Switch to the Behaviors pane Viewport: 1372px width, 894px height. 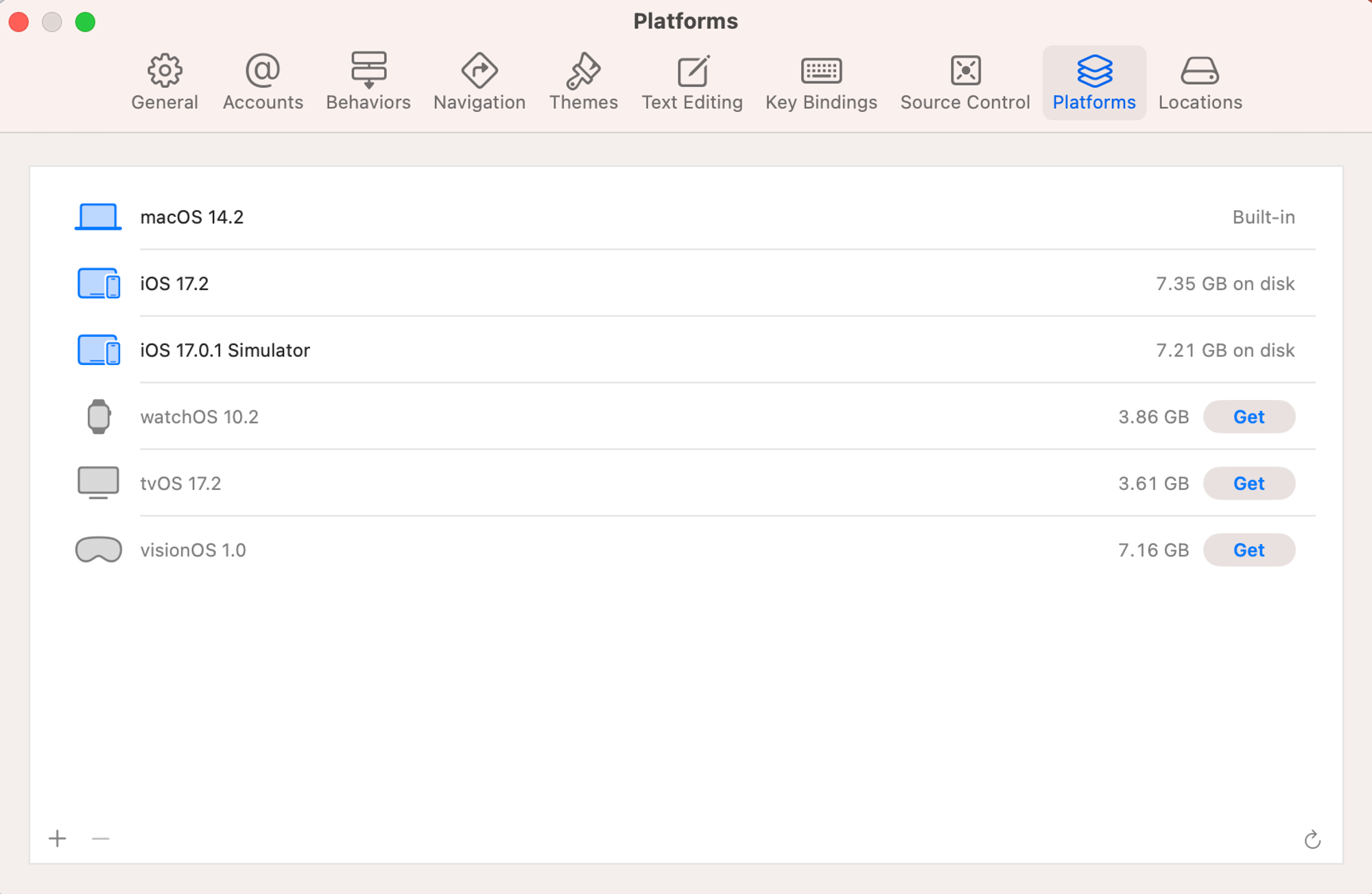tap(368, 82)
